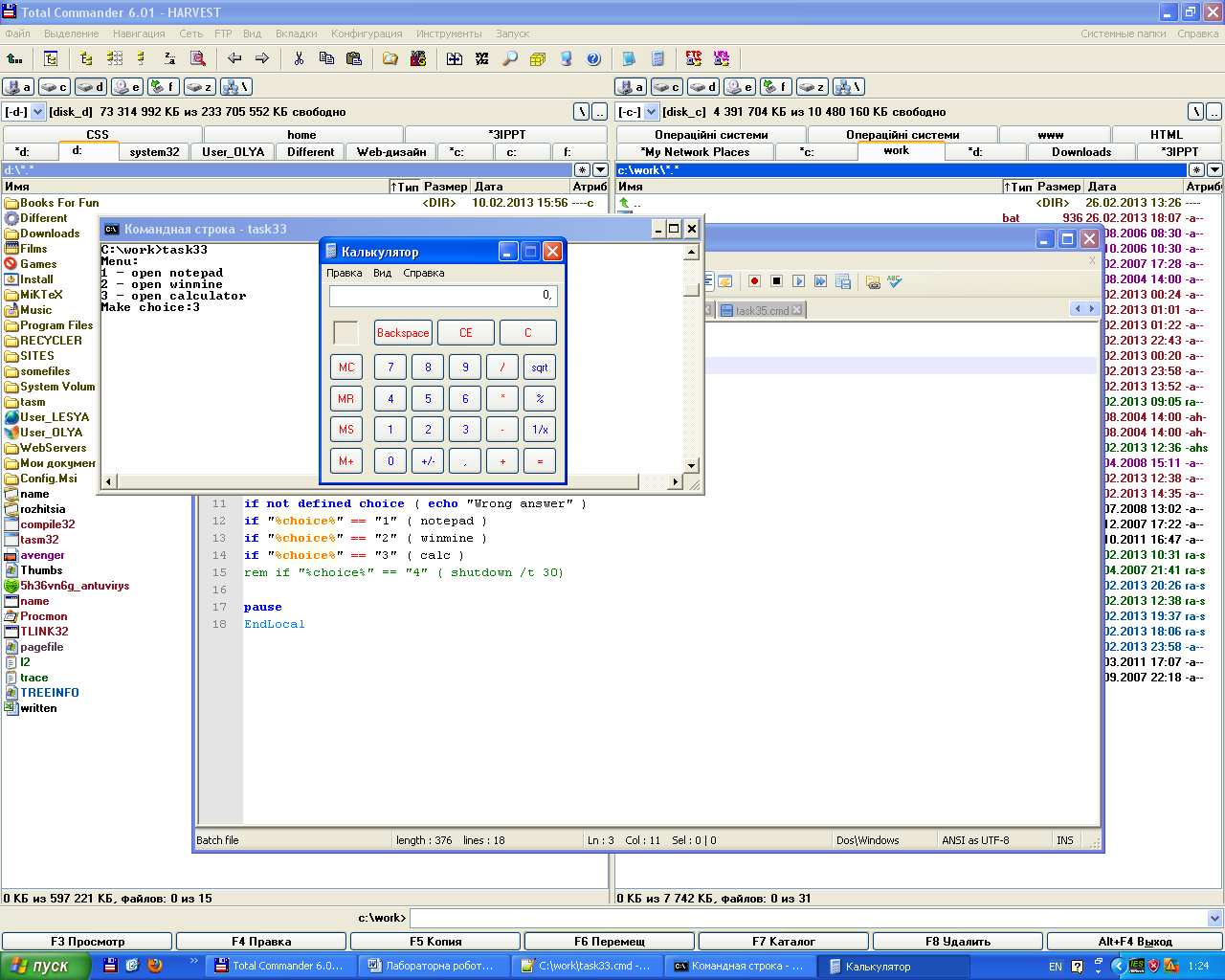Click EN language indicator in tray

(x=1056, y=967)
